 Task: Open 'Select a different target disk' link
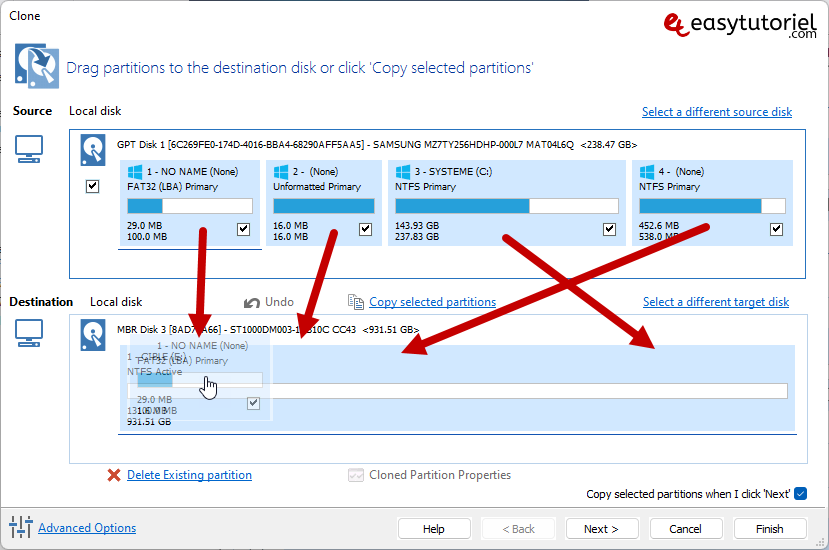point(716,301)
